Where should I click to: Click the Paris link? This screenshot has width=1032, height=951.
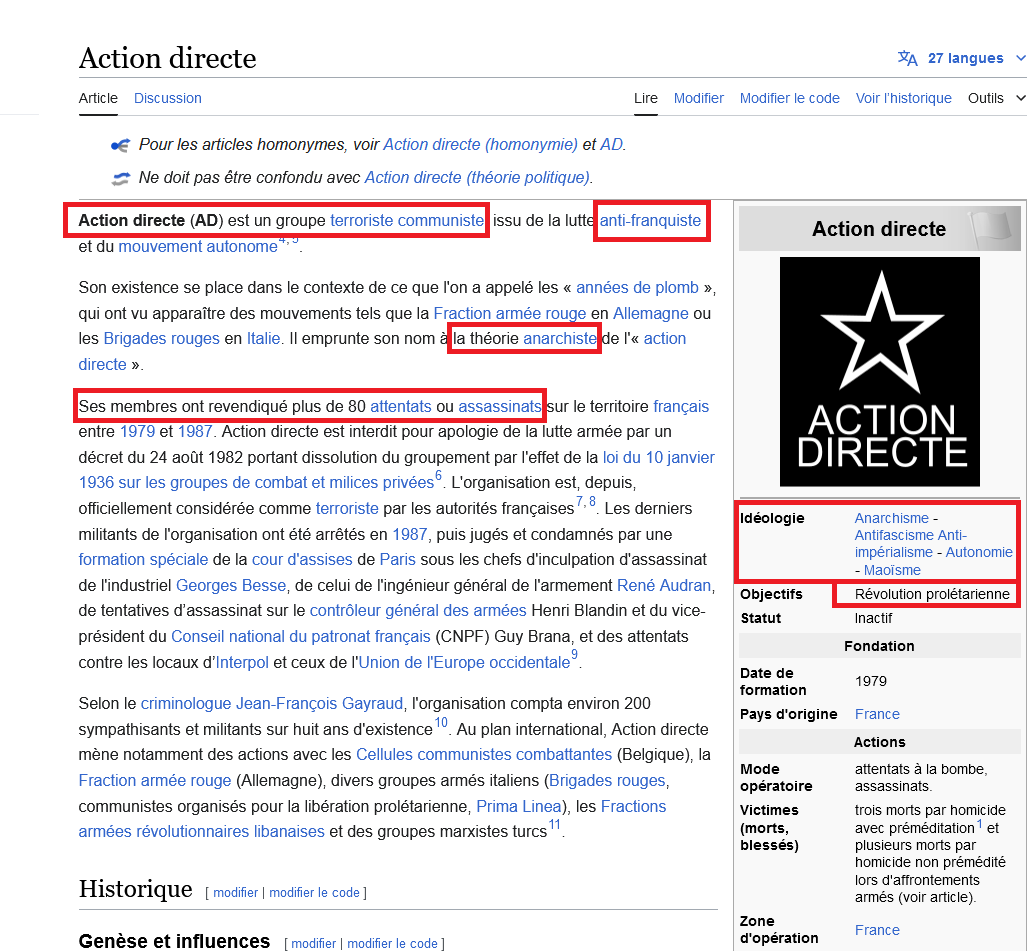[x=398, y=559]
